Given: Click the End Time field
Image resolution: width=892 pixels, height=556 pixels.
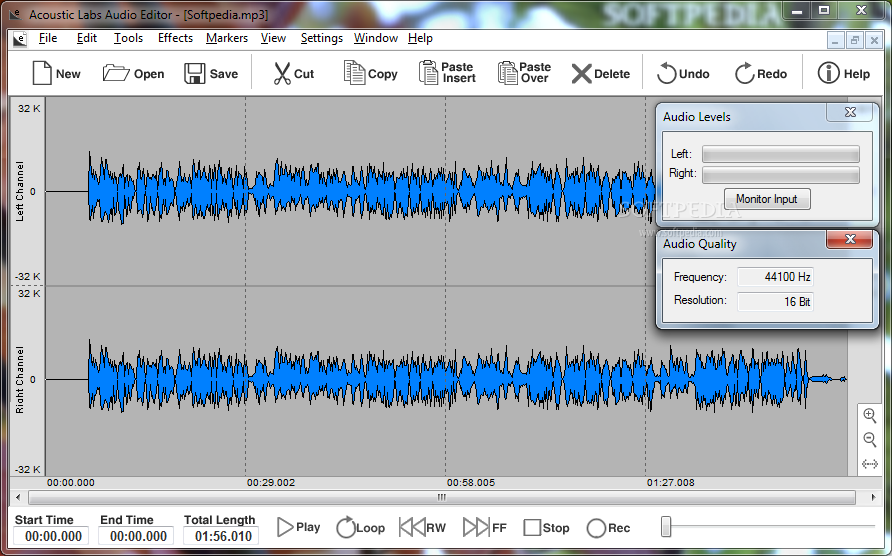Looking at the screenshot, I should pyautogui.click(x=138, y=536).
